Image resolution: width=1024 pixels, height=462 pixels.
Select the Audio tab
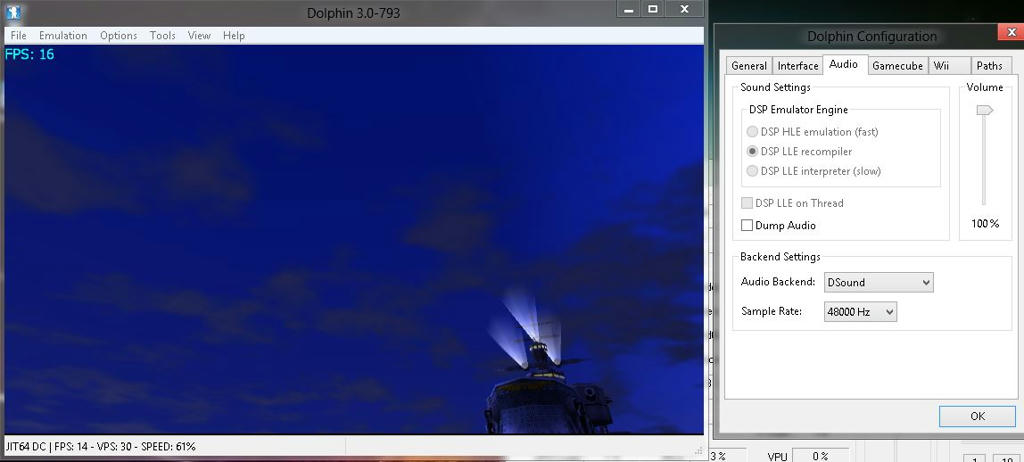point(843,64)
